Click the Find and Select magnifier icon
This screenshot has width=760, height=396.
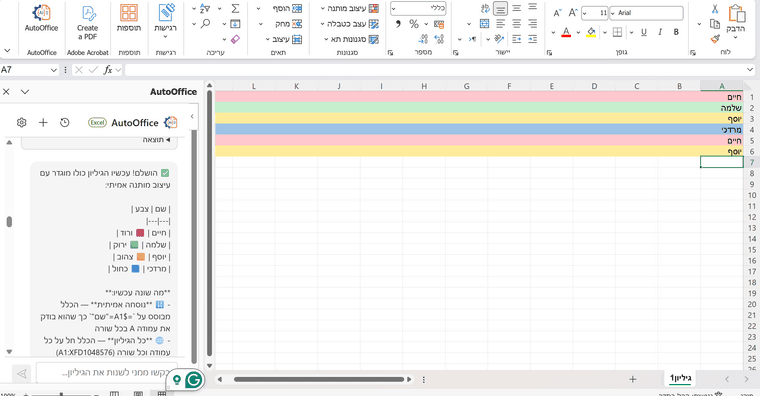(206, 23)
